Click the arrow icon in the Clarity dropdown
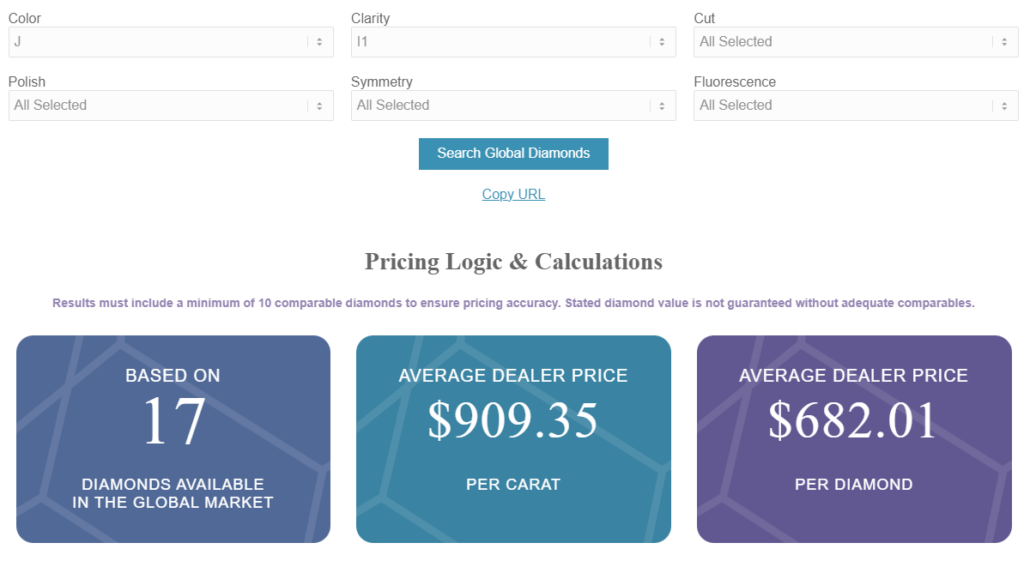The image size is (1030, 561). (x=661, y=42)
